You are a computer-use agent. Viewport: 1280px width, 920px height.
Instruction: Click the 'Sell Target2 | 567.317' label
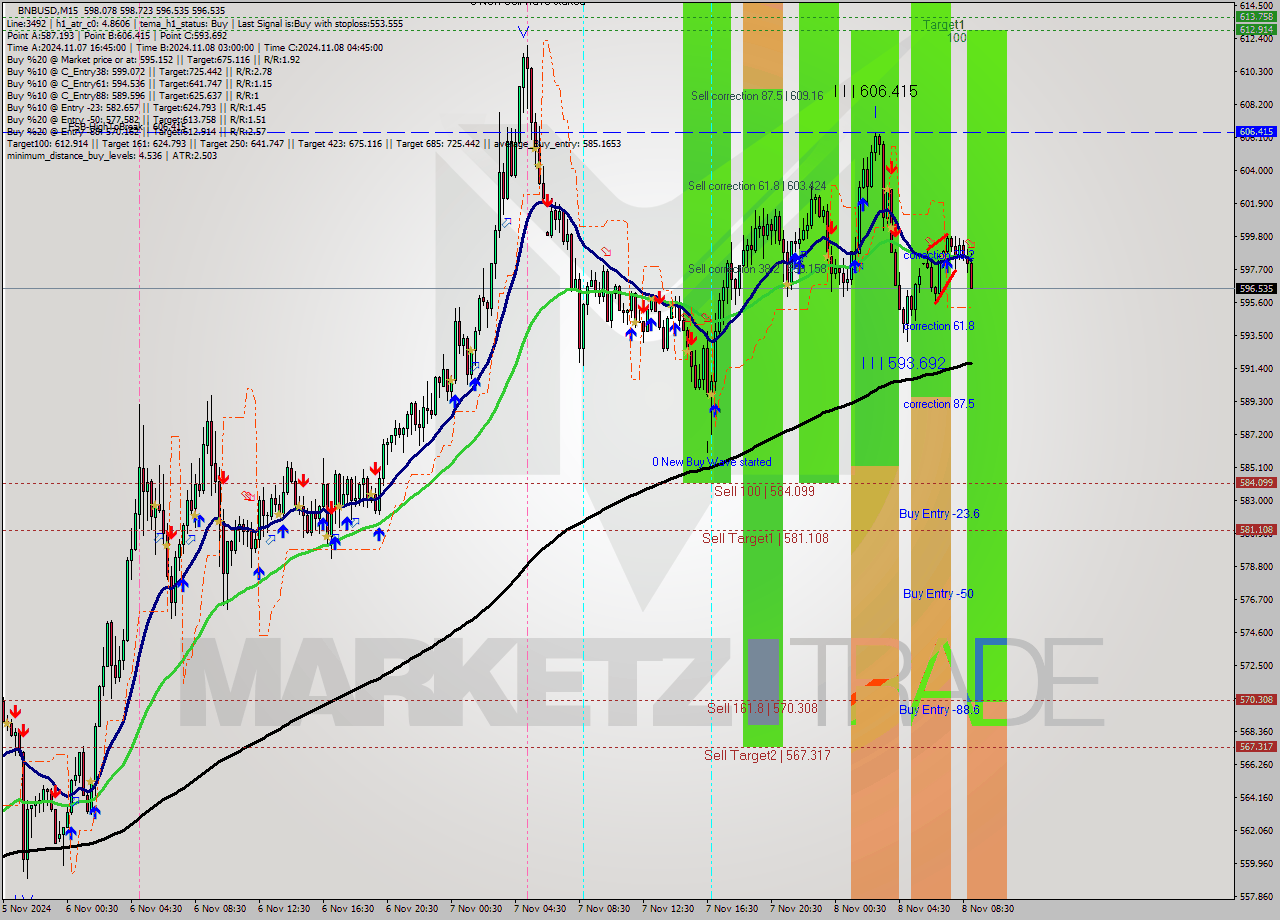(x=767, y=755)
